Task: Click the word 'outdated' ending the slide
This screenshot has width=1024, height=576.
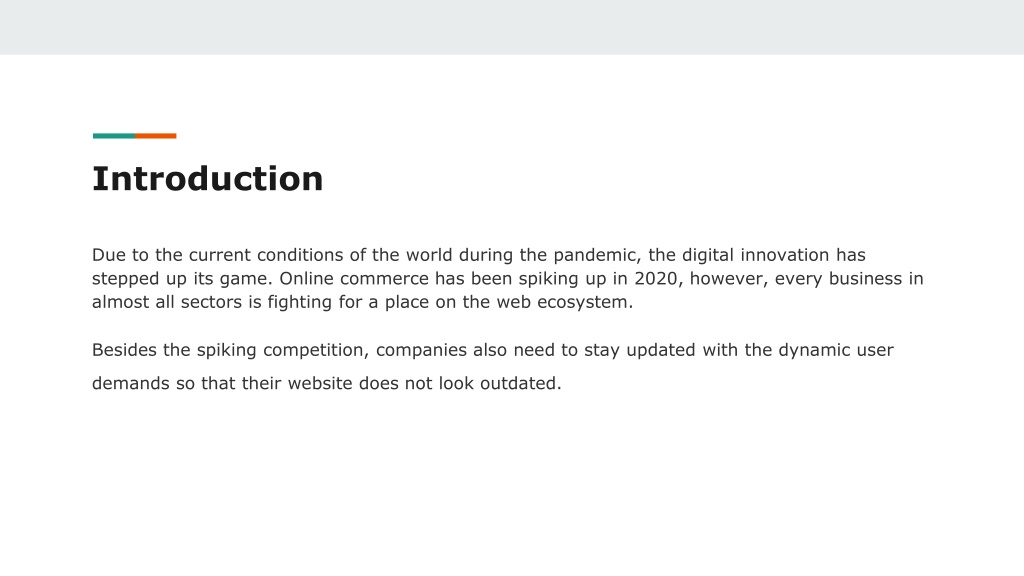Action: [518, 383]
